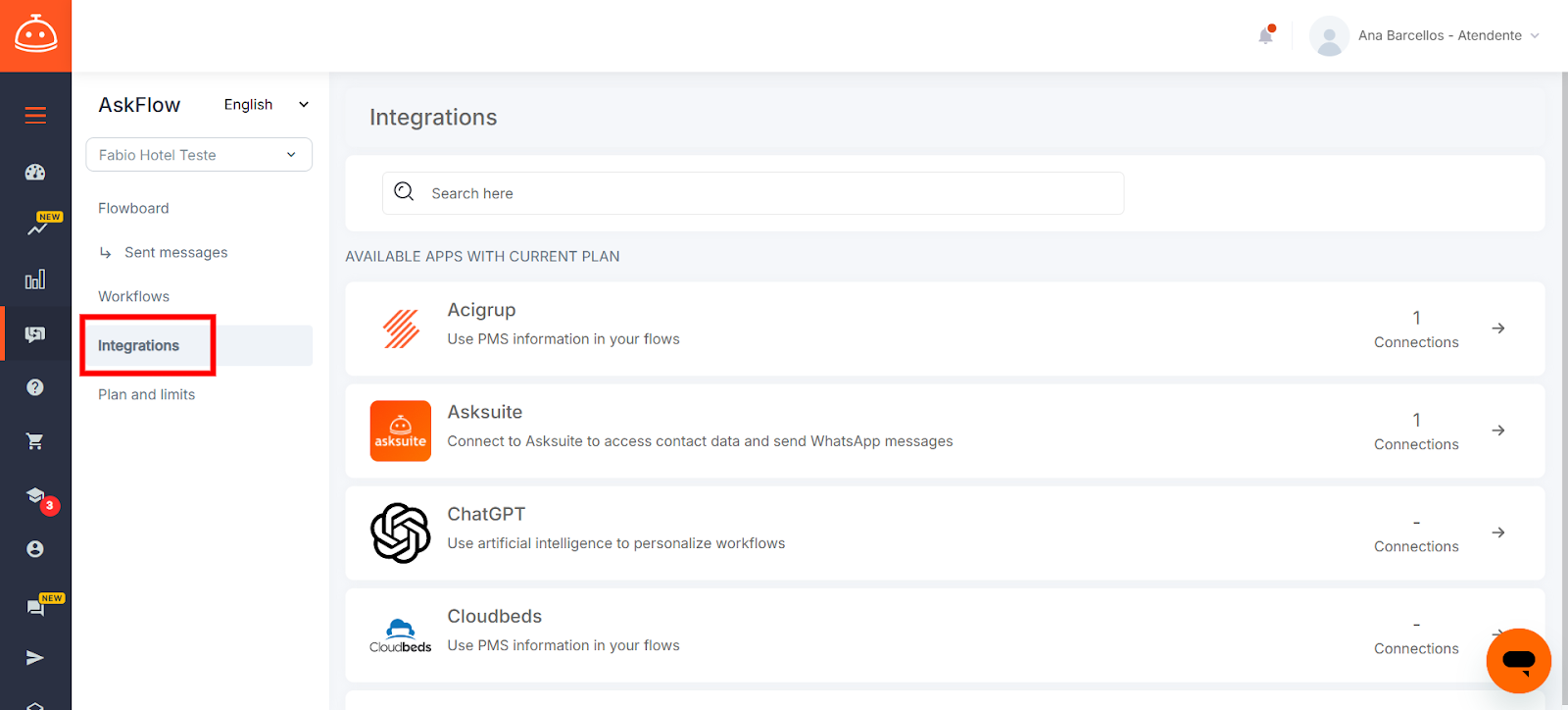The height and width of the screenshot is (710, 1568).
Task: Open the bar chart reports icon
Action: tap(35, 280)
